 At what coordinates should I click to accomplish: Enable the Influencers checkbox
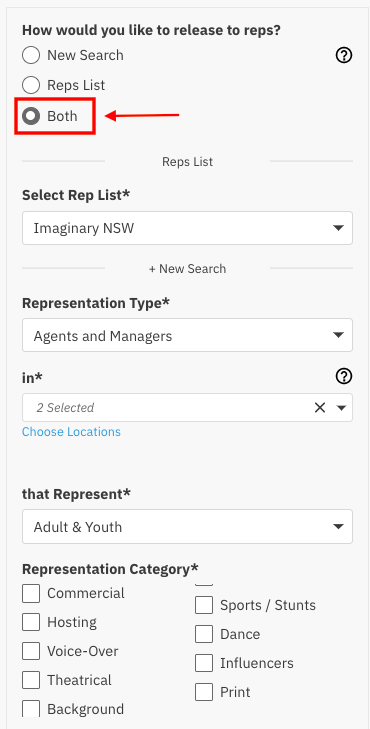[204, 663]
